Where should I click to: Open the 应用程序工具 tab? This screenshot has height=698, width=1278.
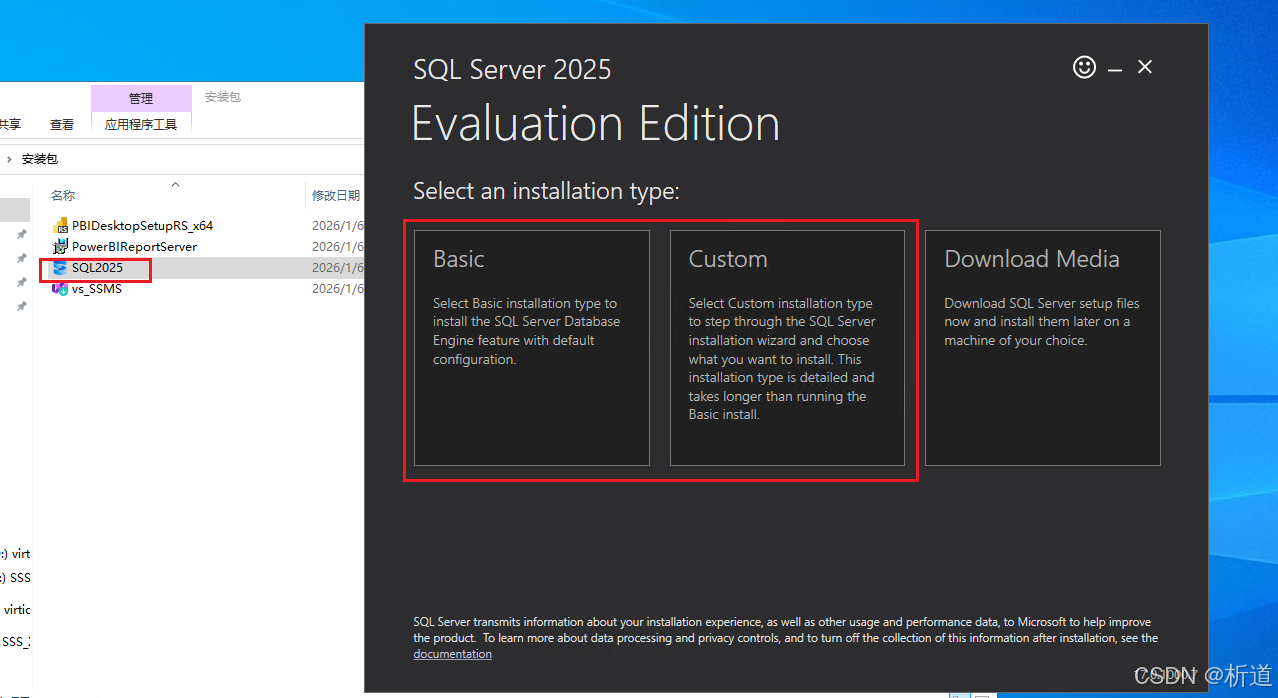(141, 125)
